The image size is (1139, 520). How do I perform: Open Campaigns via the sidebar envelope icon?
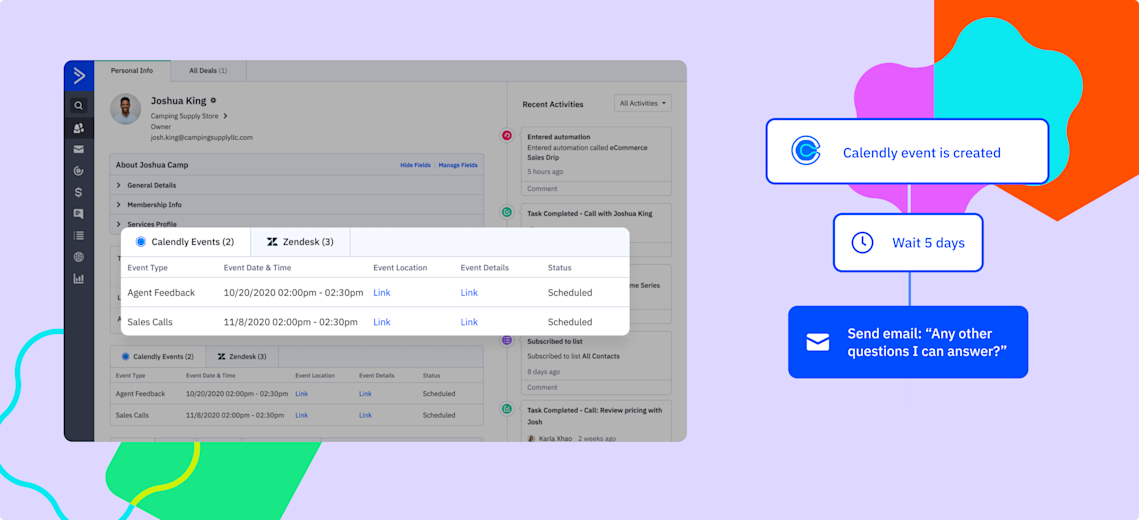click(78, 150)
